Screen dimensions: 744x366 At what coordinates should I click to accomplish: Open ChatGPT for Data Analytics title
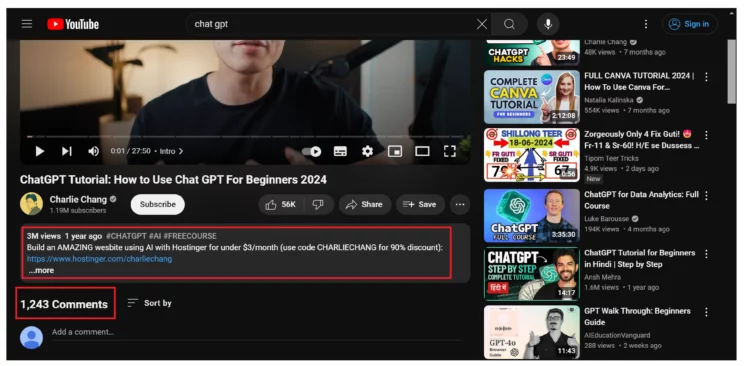point(642,200)
